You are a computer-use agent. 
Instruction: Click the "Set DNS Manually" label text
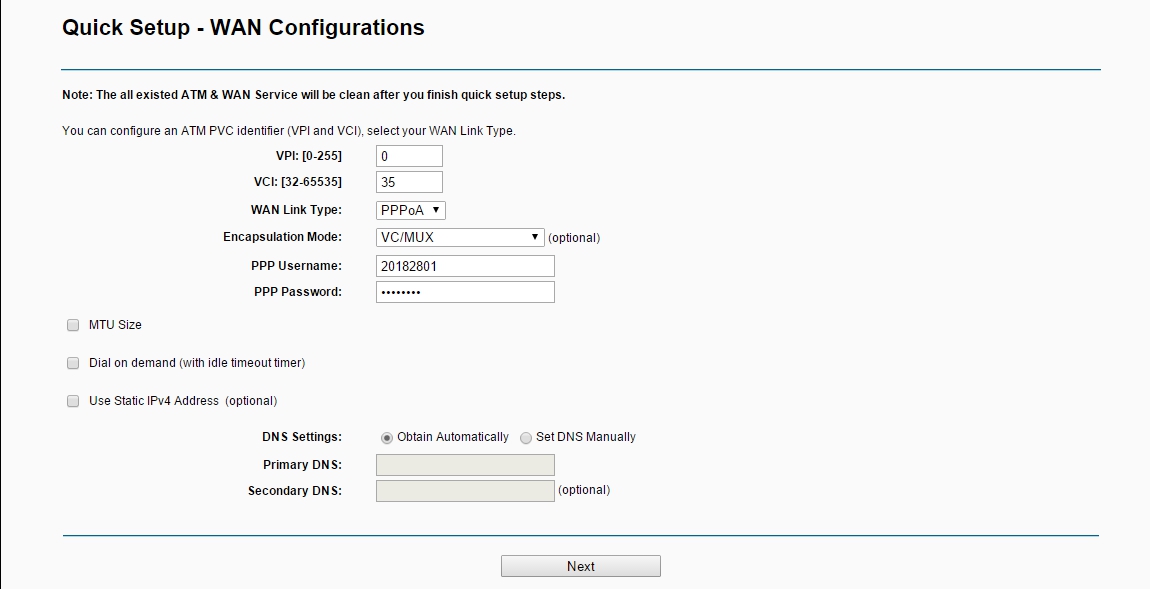click(x=585, y=437)
